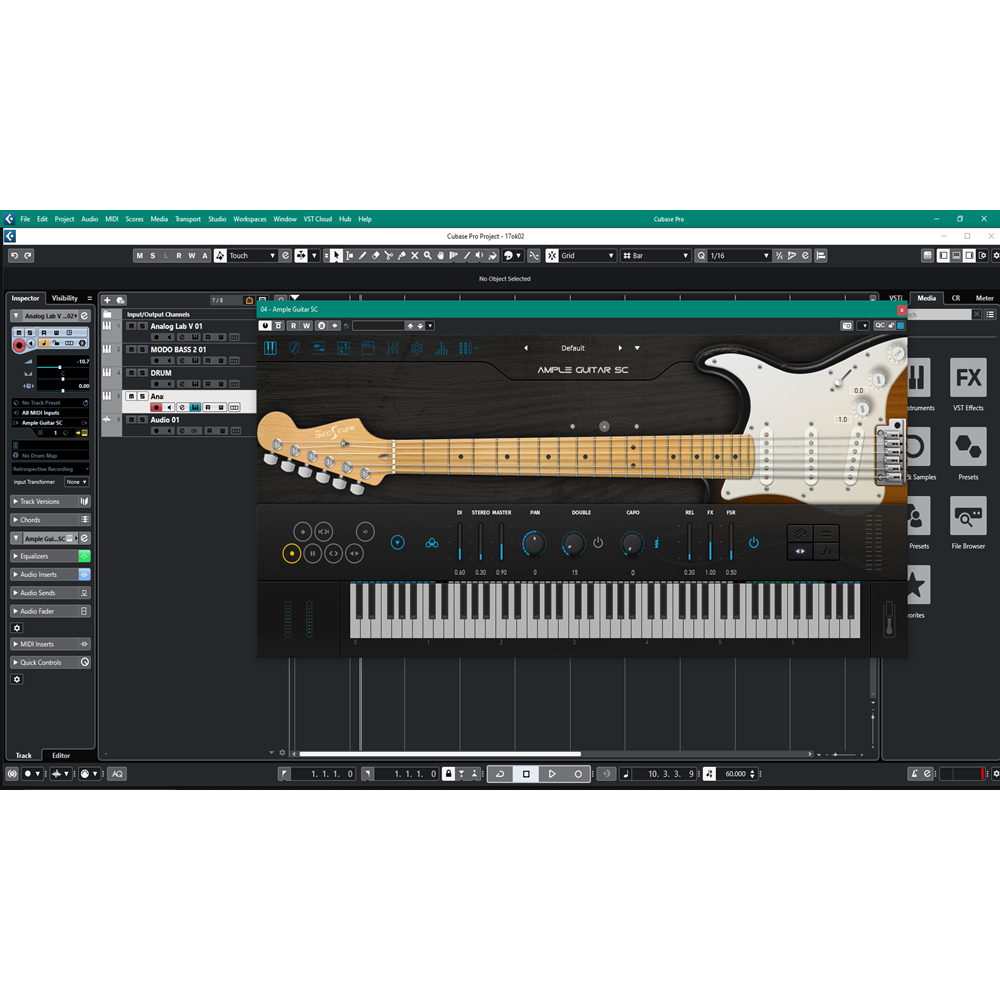
Task: Toggle Solo on MODO BASS 2 01 track
Action: click(x=143, y=349)
